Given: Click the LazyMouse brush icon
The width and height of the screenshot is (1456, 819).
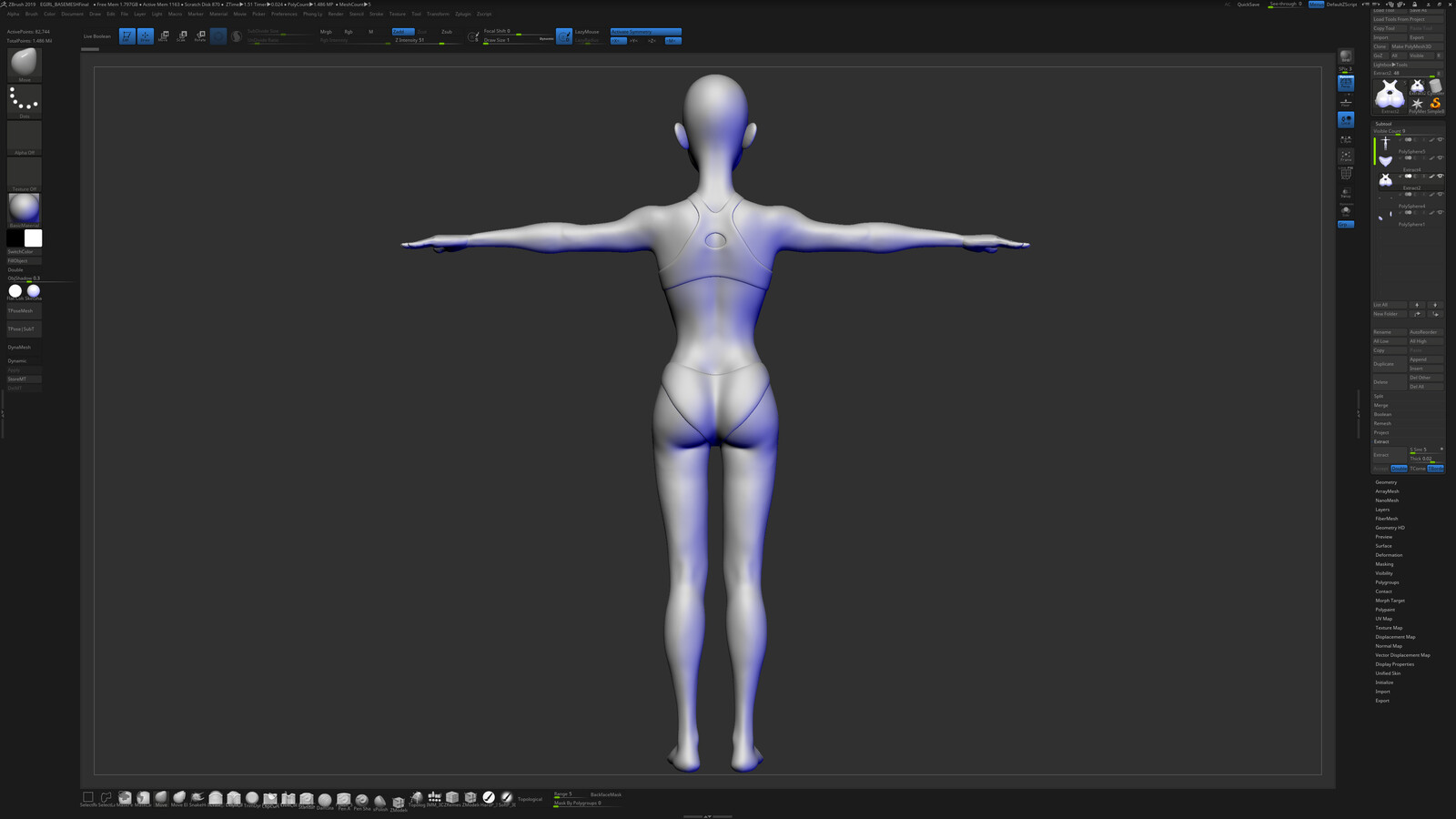Looking at the screenshot, I should [x=564, y=36].
